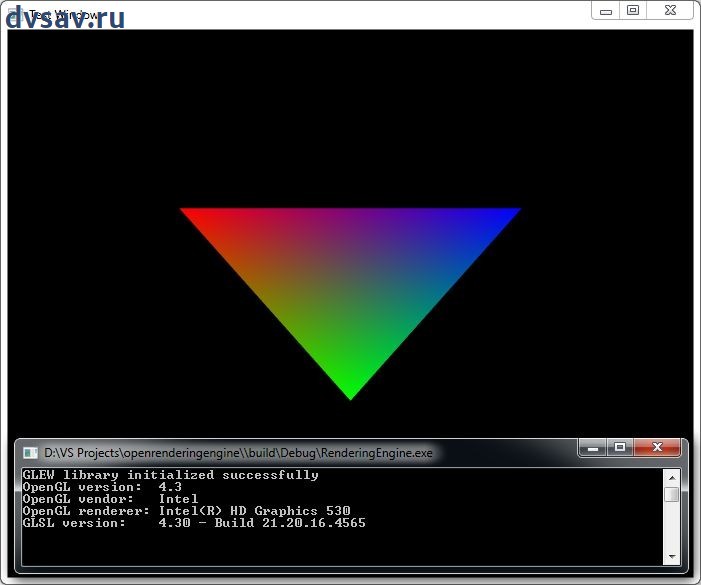Click the console scrollbar down arrow

[x=672, y=556]
